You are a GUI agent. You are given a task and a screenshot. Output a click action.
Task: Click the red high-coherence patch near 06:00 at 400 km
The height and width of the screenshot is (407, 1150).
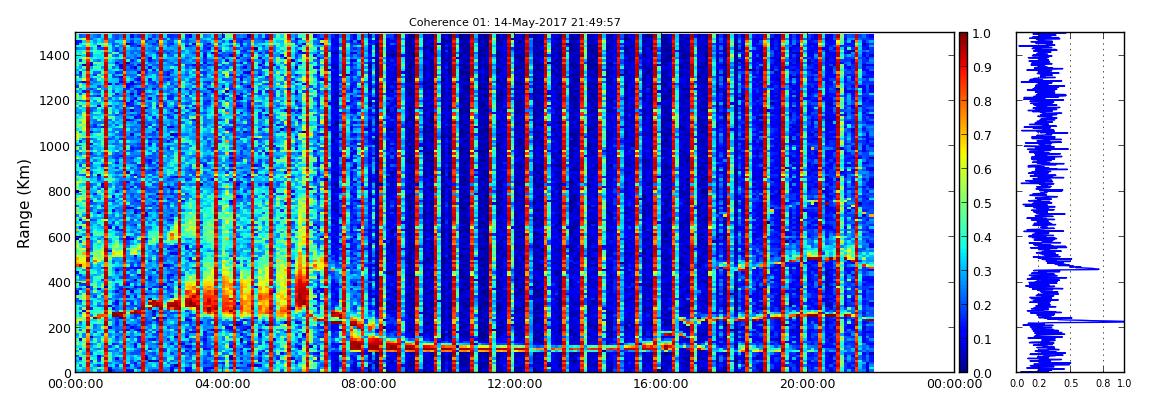tap(302, 290)
